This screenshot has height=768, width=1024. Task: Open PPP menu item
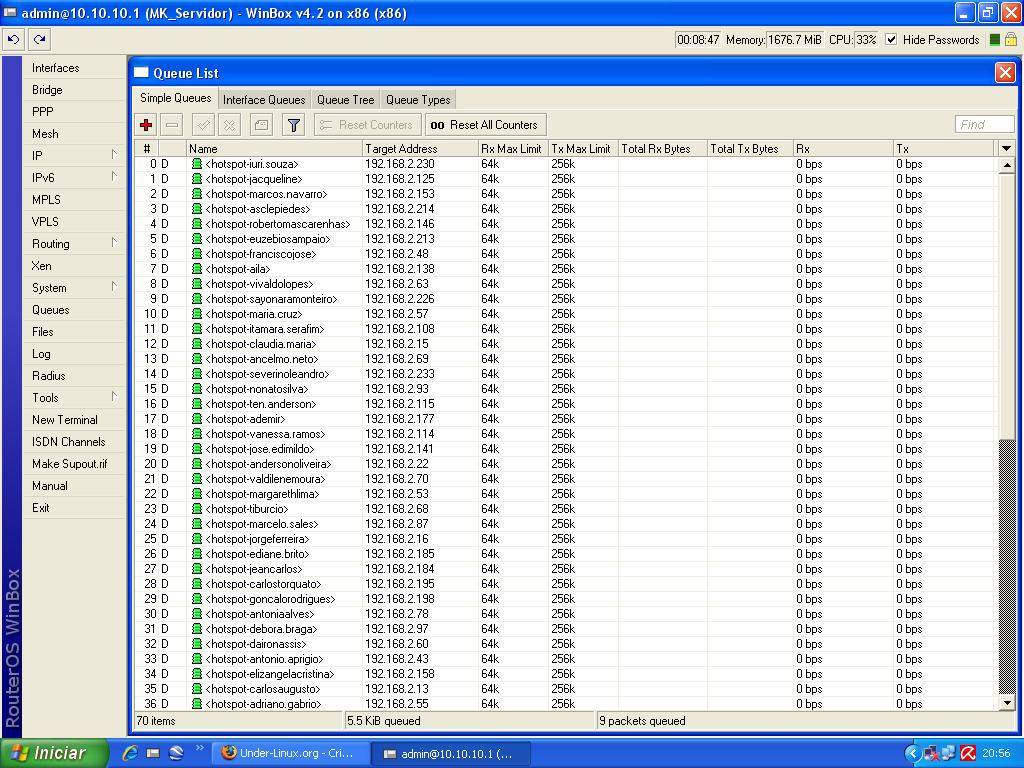click(x=73, y=112)
